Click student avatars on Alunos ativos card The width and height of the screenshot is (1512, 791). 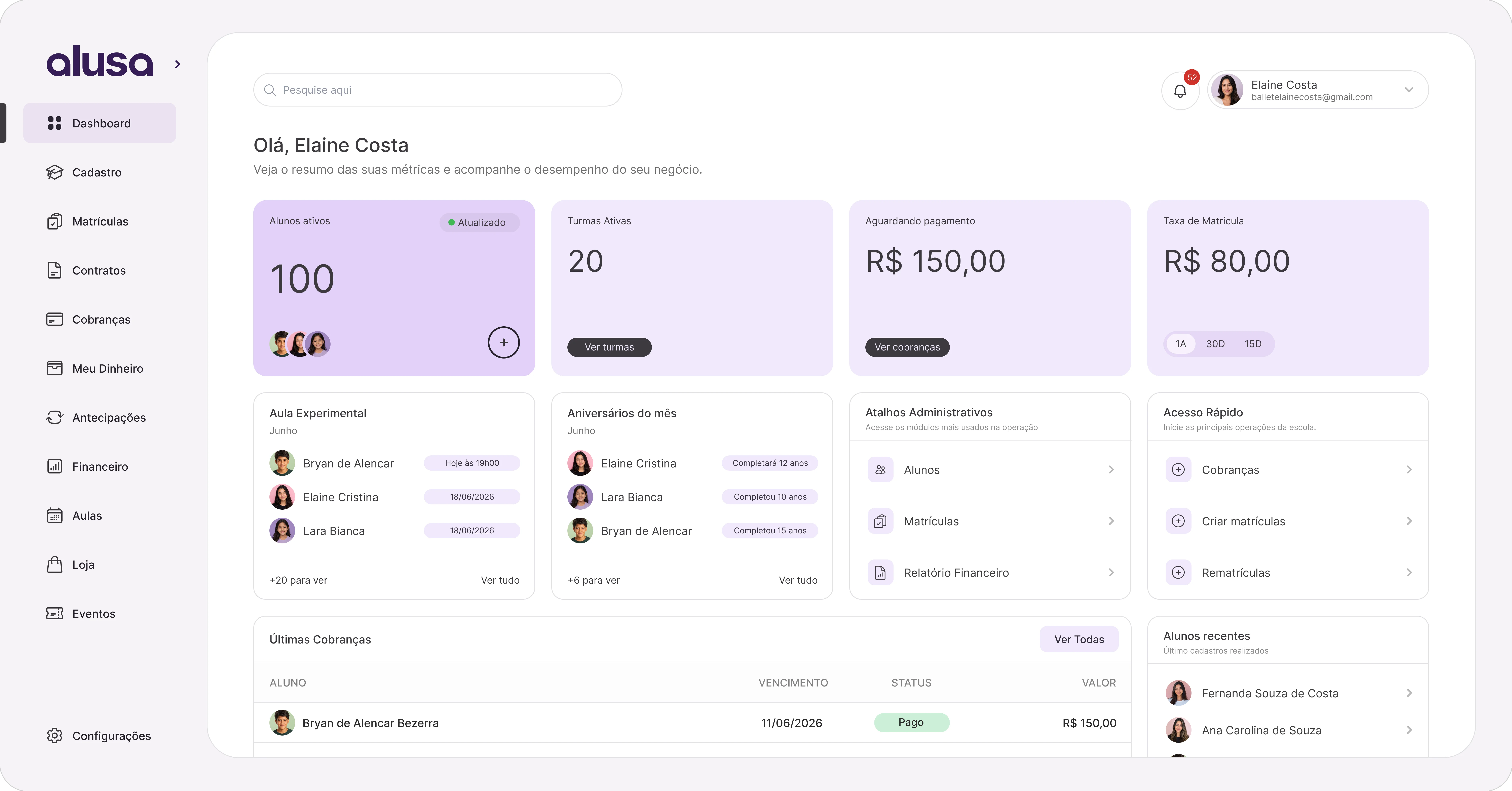pos(300,344)
